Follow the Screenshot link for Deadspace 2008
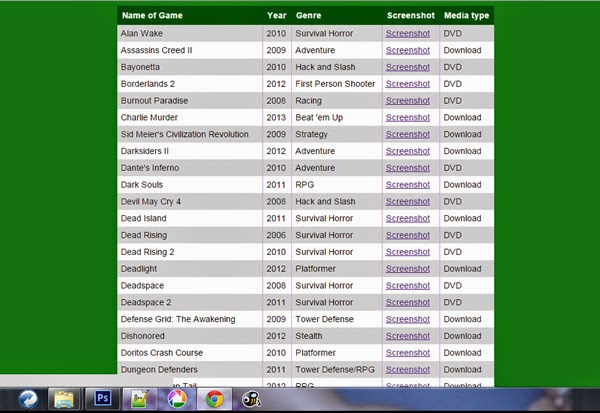The height and width of the screenshot is (413, 600). tap(408, 286)
